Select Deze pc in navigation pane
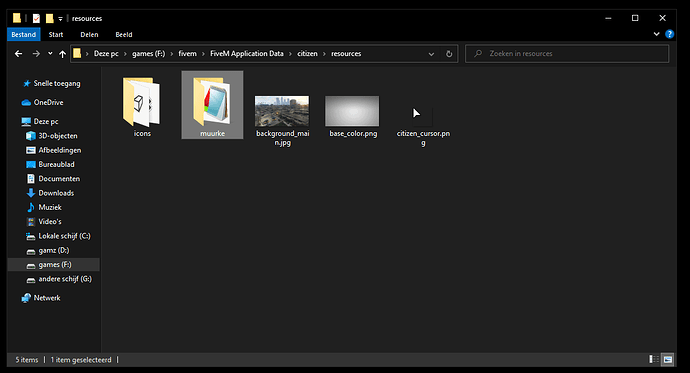 (x=40, y=121)
